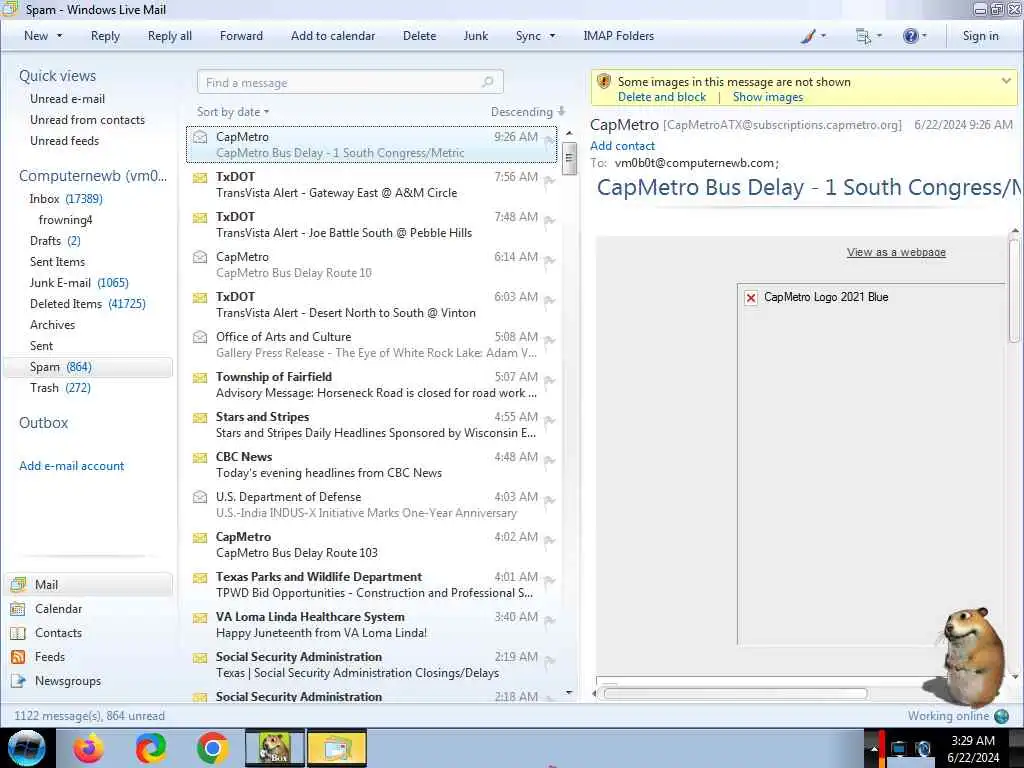Viewport: 1024px width, 768px height.
Task: Click the security shield icon in the image warning bar
Action: click(x=604, y=82)
